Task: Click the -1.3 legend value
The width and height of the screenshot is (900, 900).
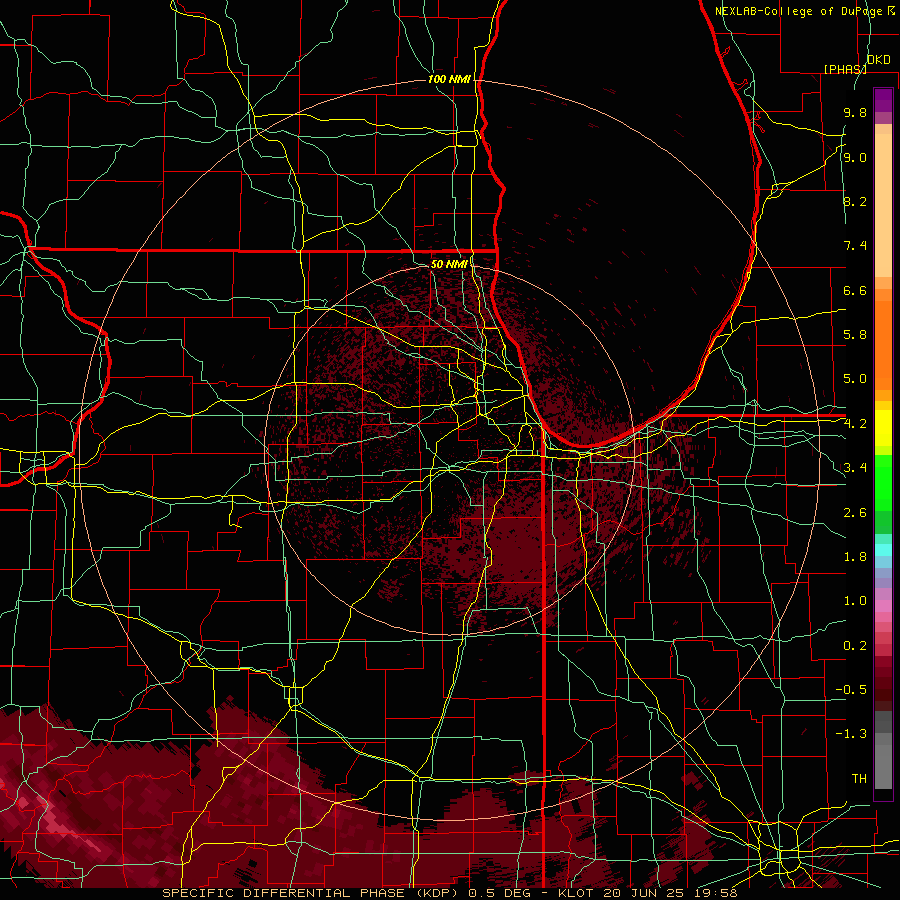Action: click(x=851, y=734)
